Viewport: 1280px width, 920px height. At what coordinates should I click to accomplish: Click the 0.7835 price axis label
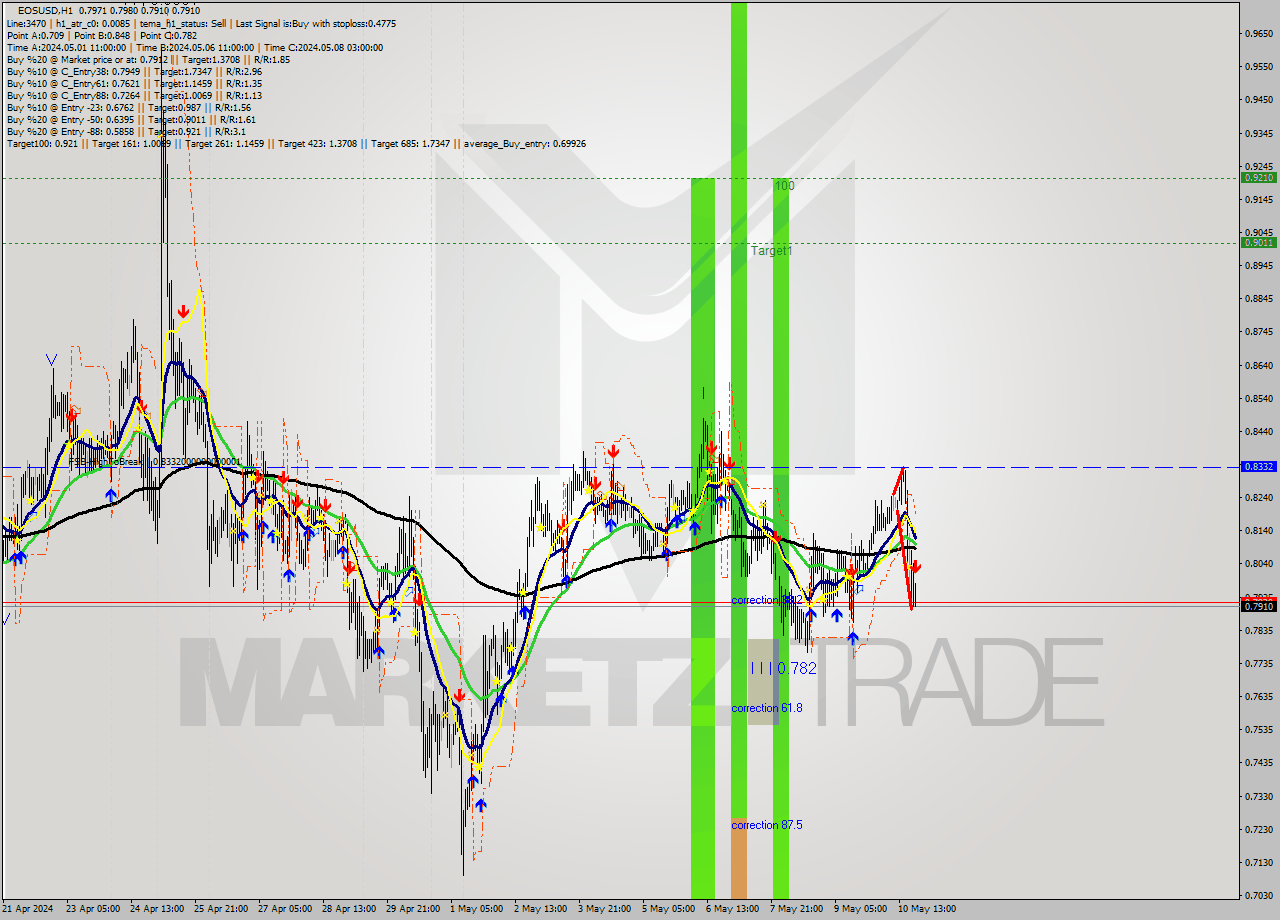point(1258,631)
